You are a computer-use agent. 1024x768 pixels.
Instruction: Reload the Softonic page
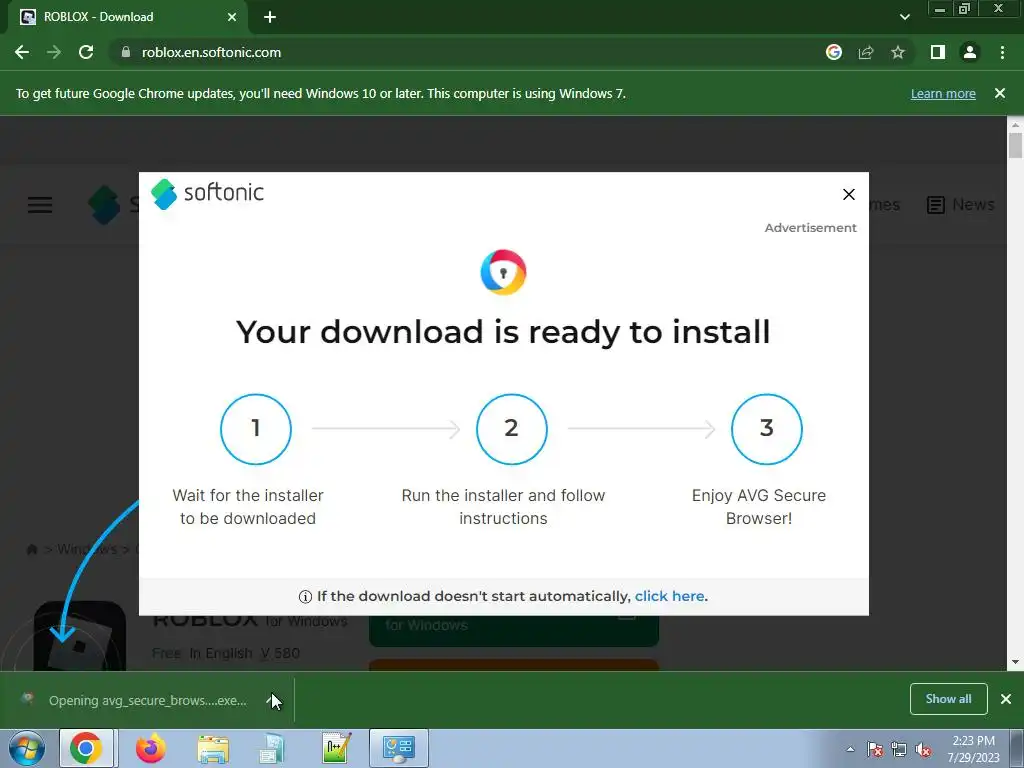[86, 52]
